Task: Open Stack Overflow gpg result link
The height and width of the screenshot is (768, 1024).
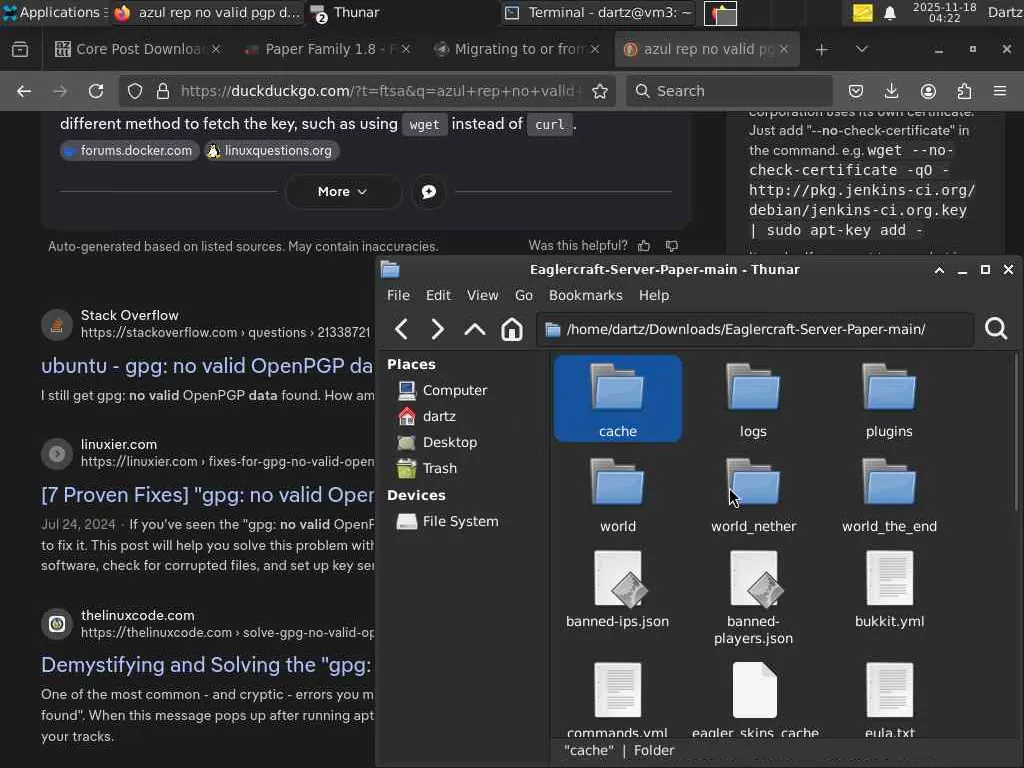Action: 207,366
